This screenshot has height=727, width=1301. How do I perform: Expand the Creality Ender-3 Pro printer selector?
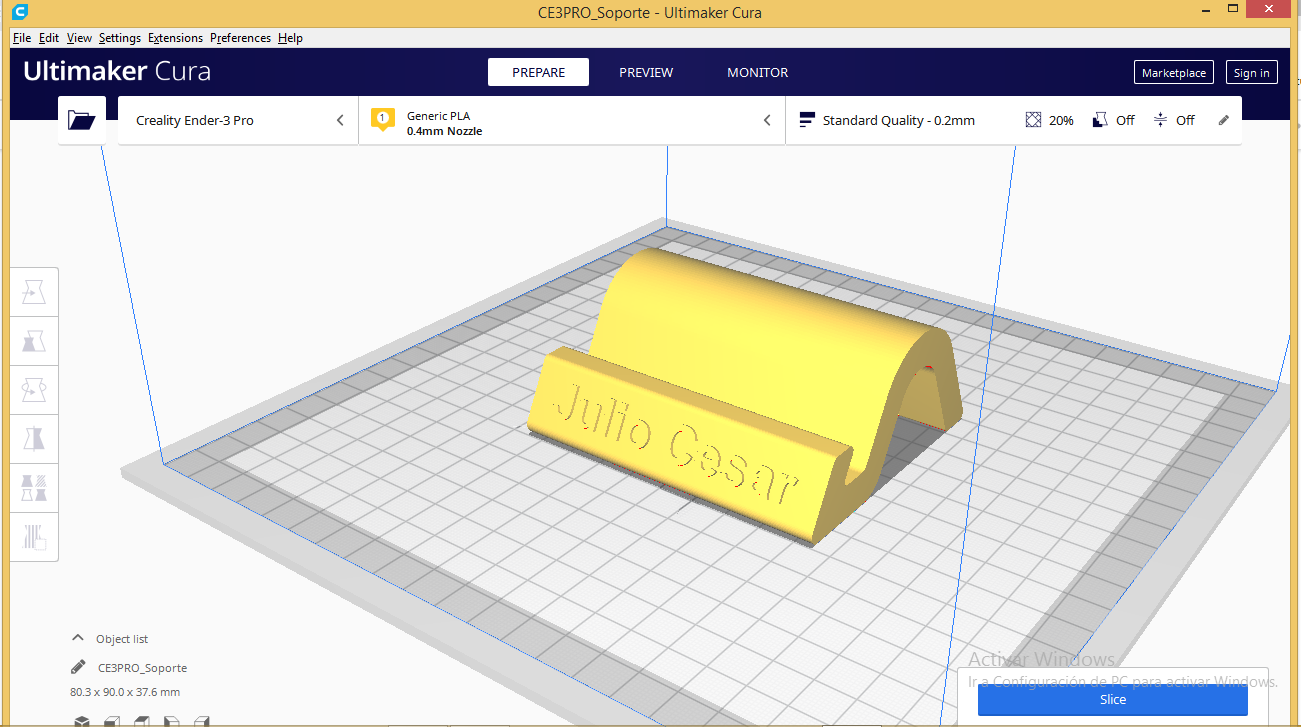(x=238, y=120)
